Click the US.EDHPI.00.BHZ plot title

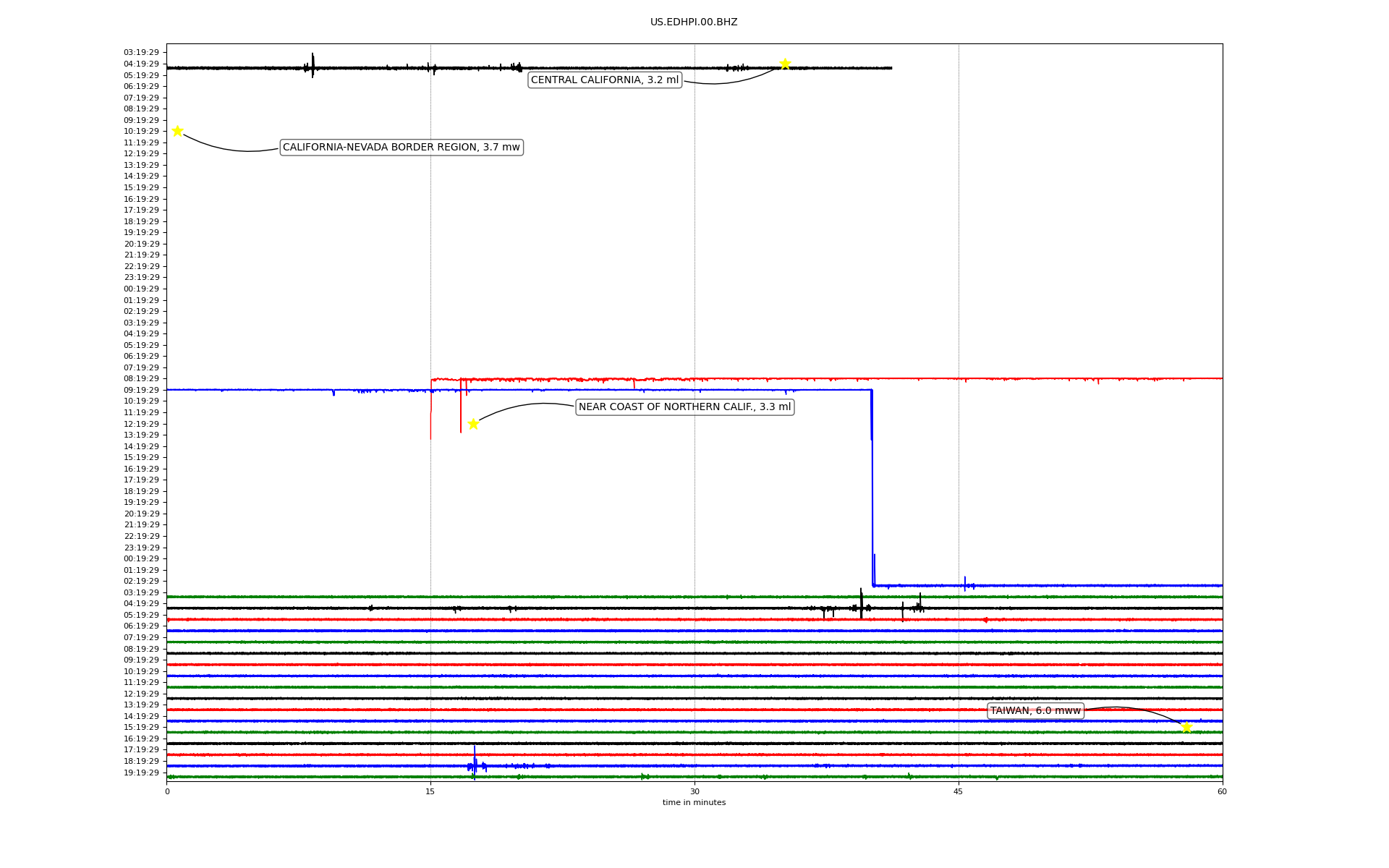(694, 22)
